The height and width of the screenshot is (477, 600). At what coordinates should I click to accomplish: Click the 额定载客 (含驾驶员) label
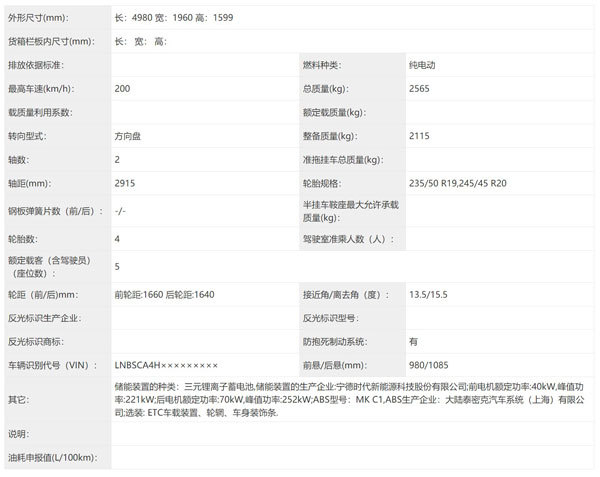click(49, 267)
